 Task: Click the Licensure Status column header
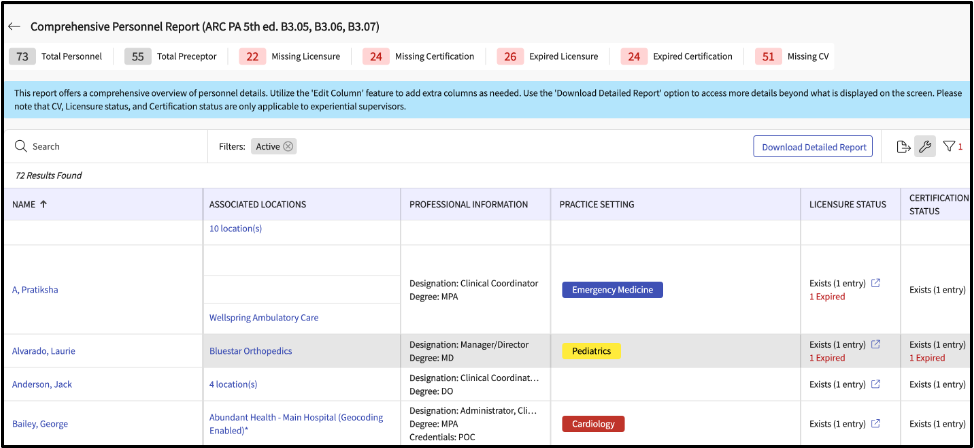tap(847, 205)
